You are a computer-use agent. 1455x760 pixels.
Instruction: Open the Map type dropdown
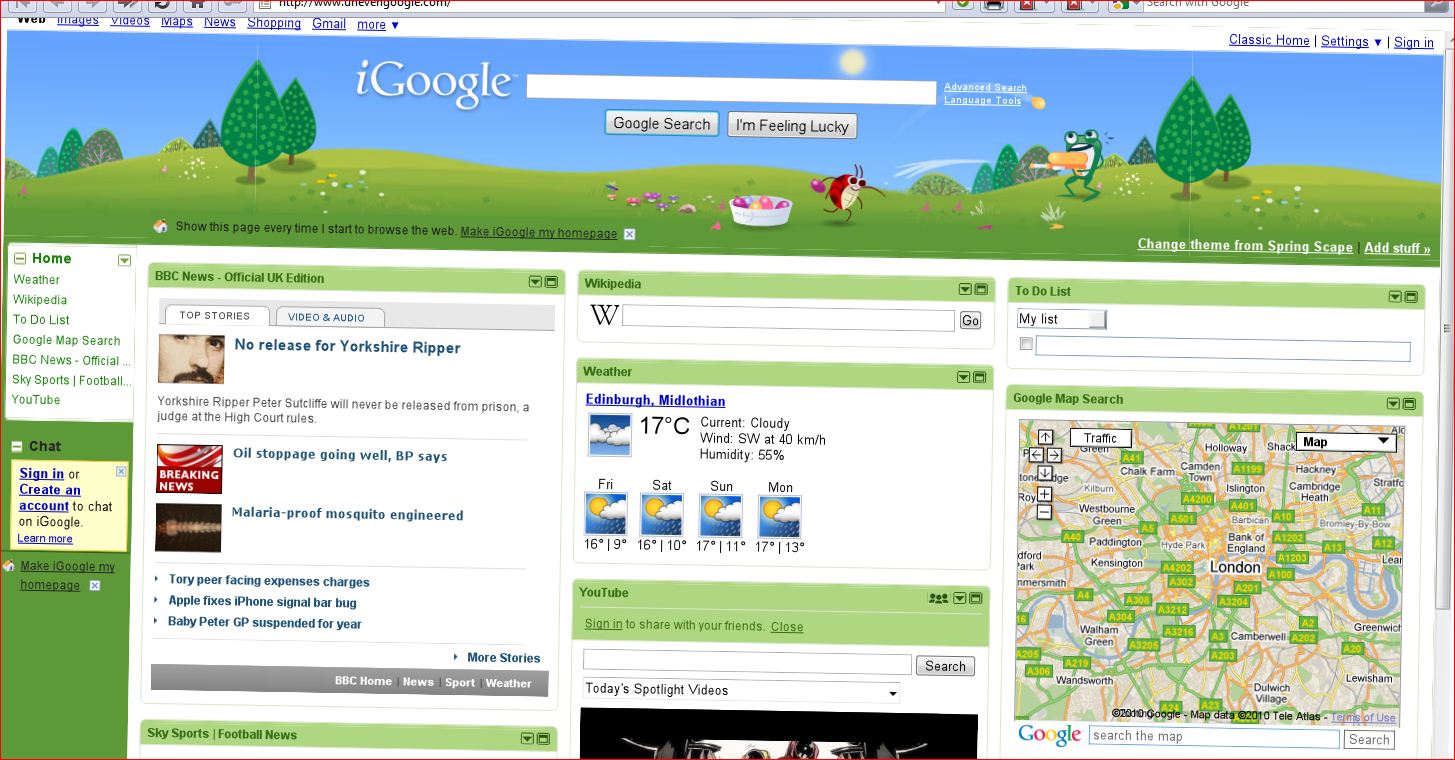click(1346, 442)
